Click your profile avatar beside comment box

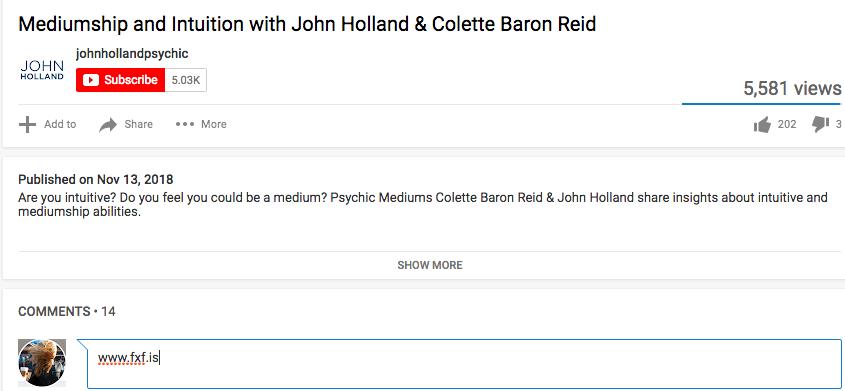pos(42,362)
